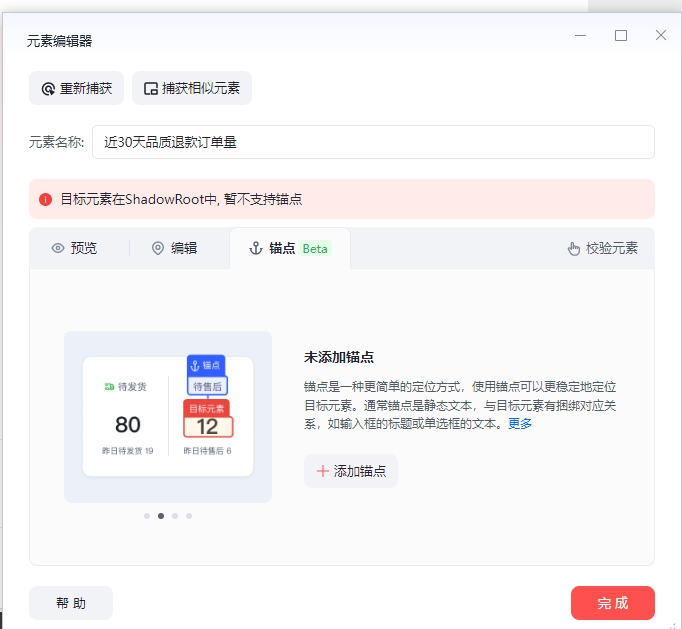Click the ShadowRoot warning message text
This screenshot has height=629, width=682.
[181, 199]
